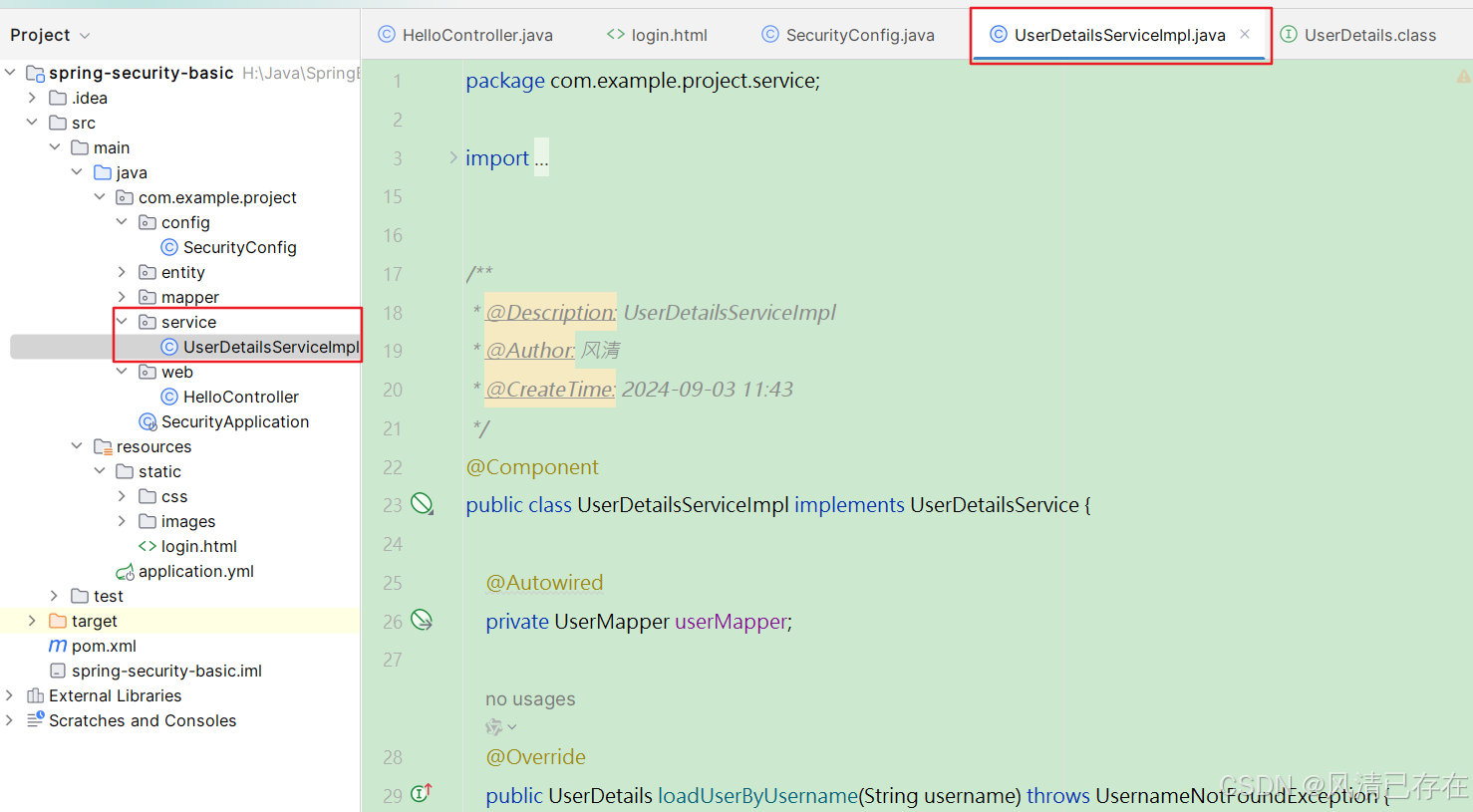Click the java source root folder icon
The width and height of the screenshot is (1473, 812).
point(103,172)
